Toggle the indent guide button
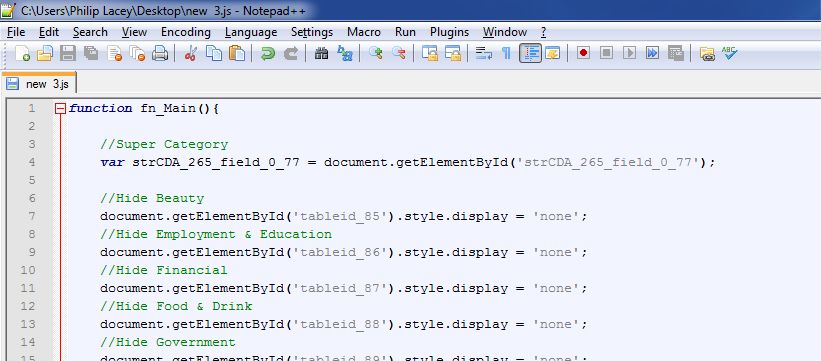 click(x=530, y=53)
